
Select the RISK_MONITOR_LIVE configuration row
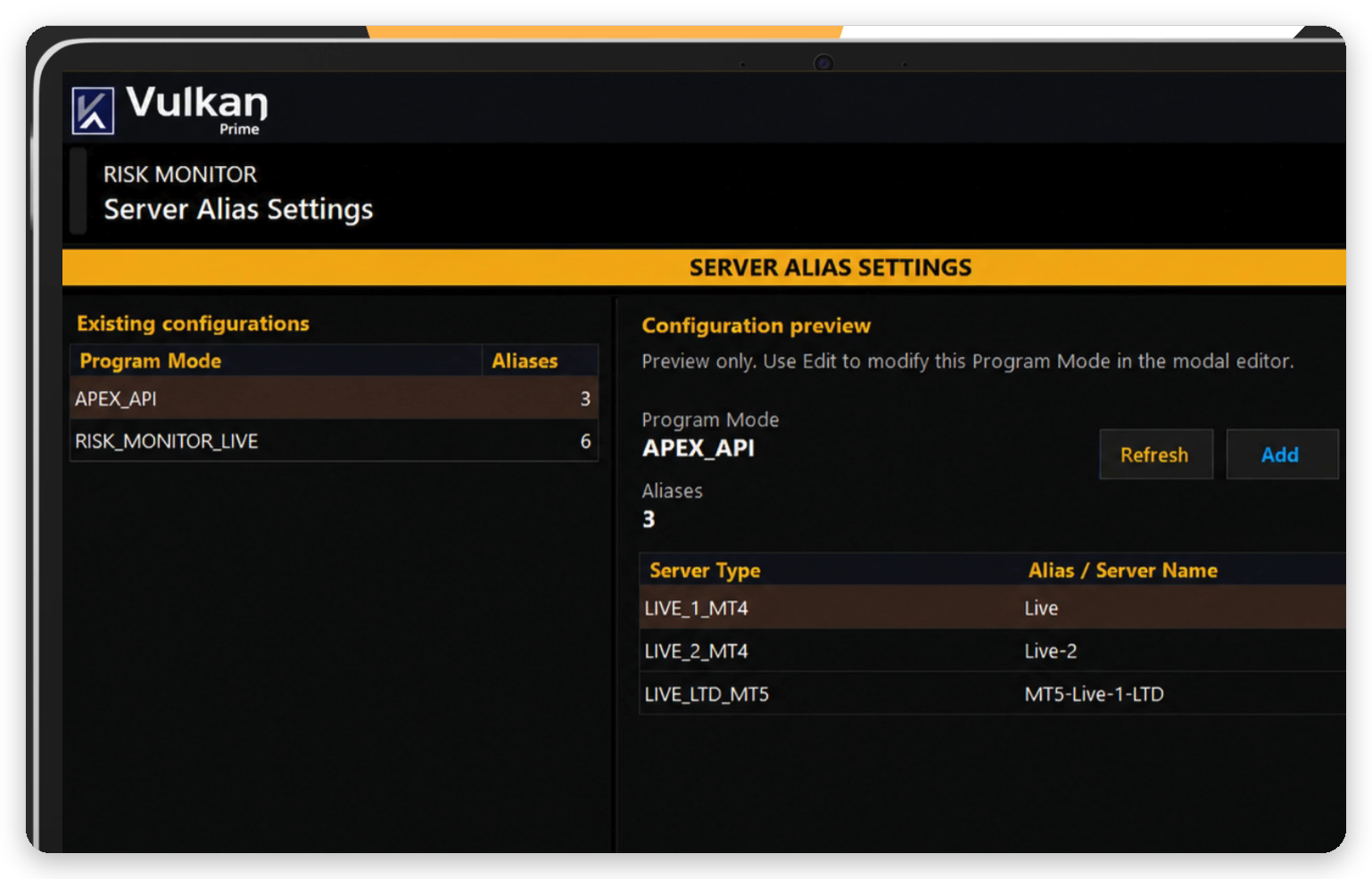pos(334,441)
